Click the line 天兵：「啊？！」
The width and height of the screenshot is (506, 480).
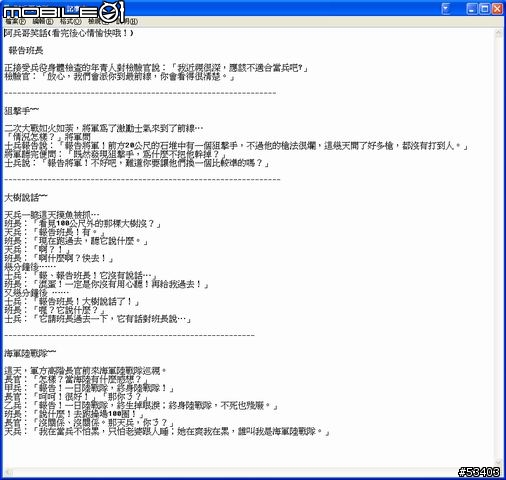(37, 250)
